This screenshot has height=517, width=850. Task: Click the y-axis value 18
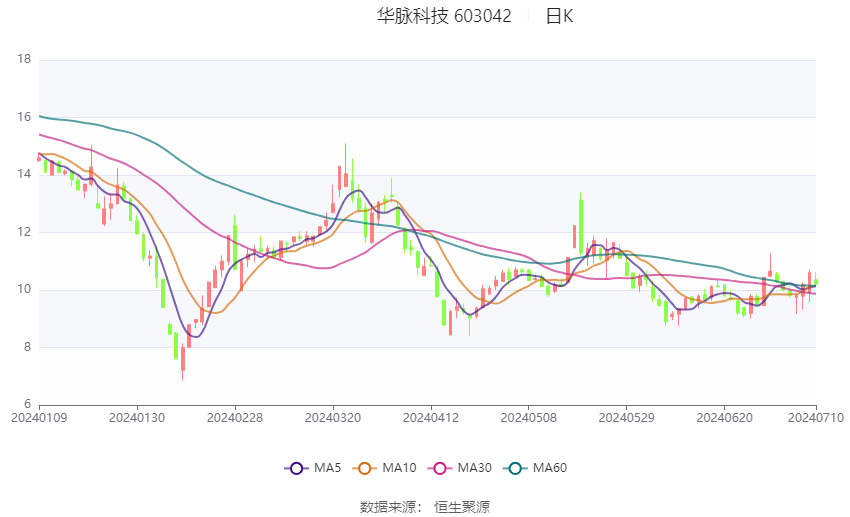tap(24, 59)
